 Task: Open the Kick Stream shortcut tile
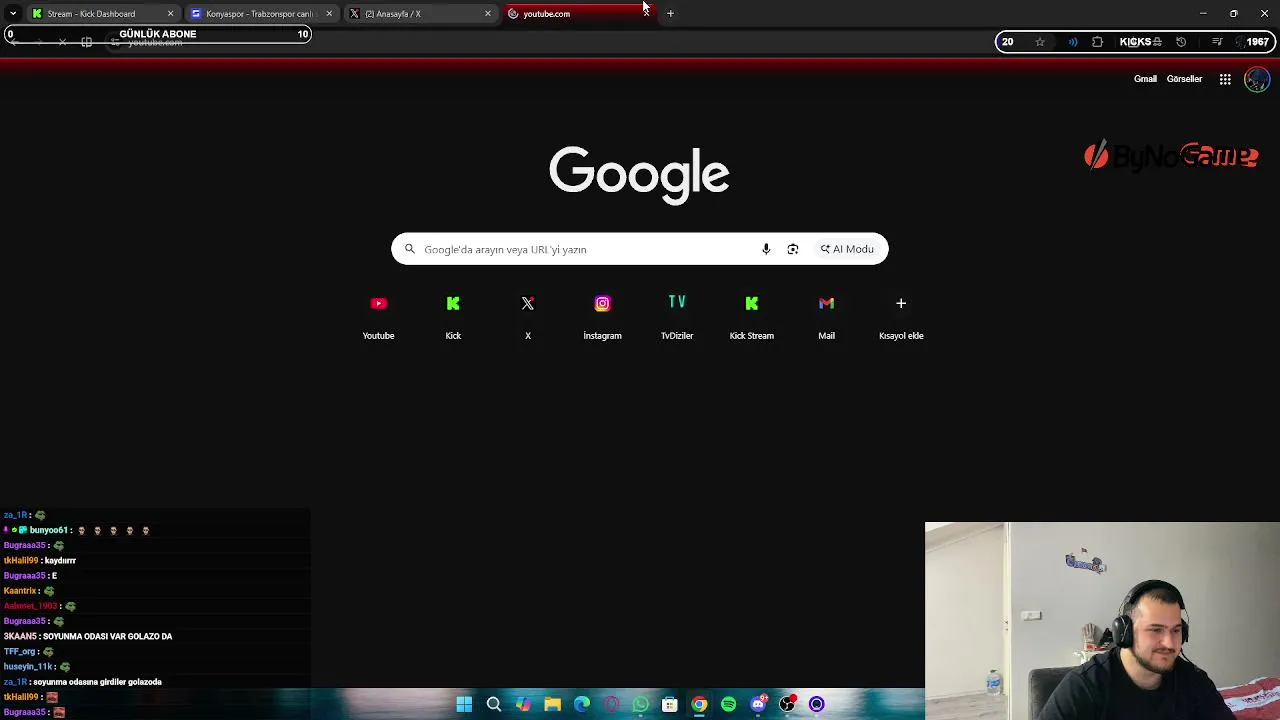pos(752,317)
